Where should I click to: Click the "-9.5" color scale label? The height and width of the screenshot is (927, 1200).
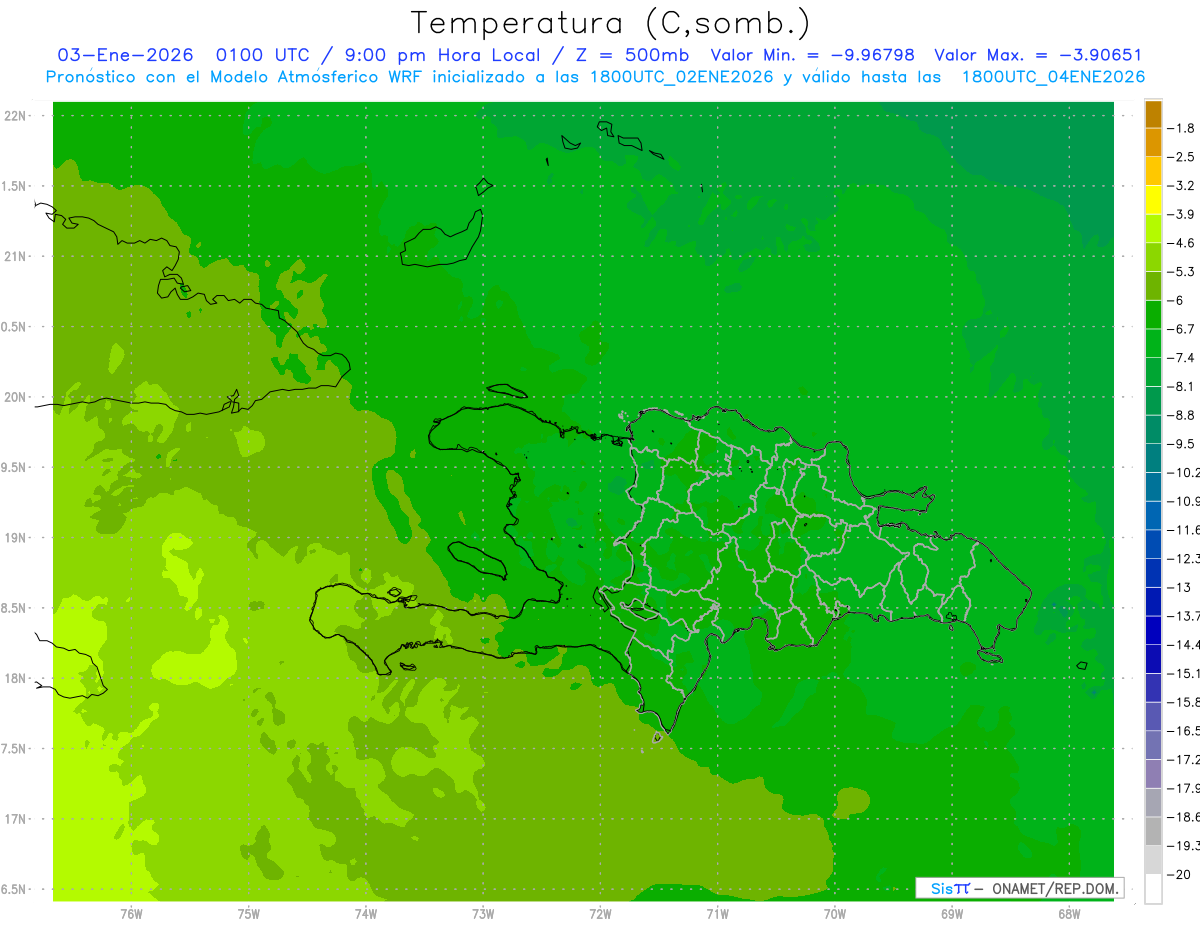(1182, 444)
